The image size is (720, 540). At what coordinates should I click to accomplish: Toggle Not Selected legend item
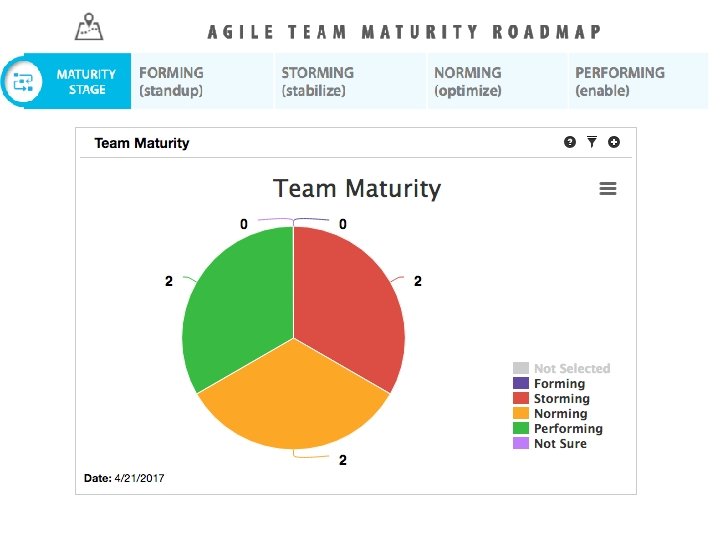571,368
